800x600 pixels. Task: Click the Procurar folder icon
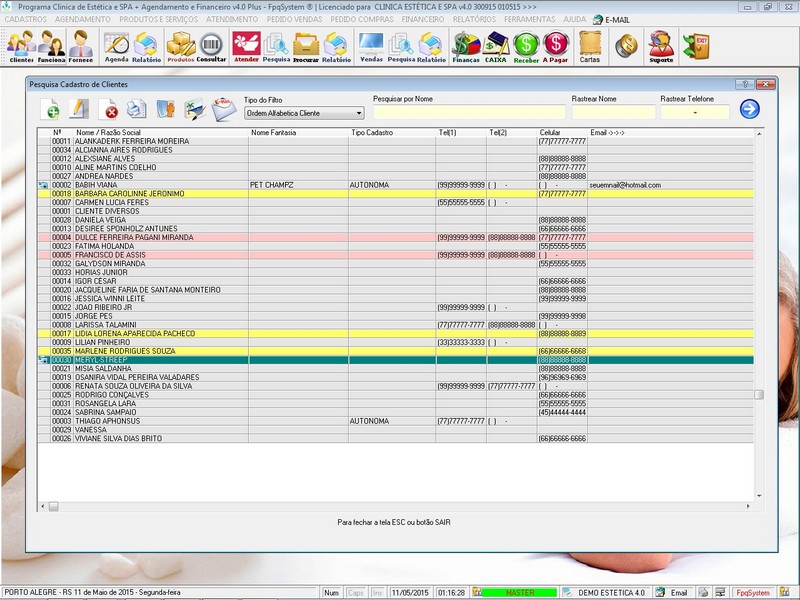coord(306,46)
